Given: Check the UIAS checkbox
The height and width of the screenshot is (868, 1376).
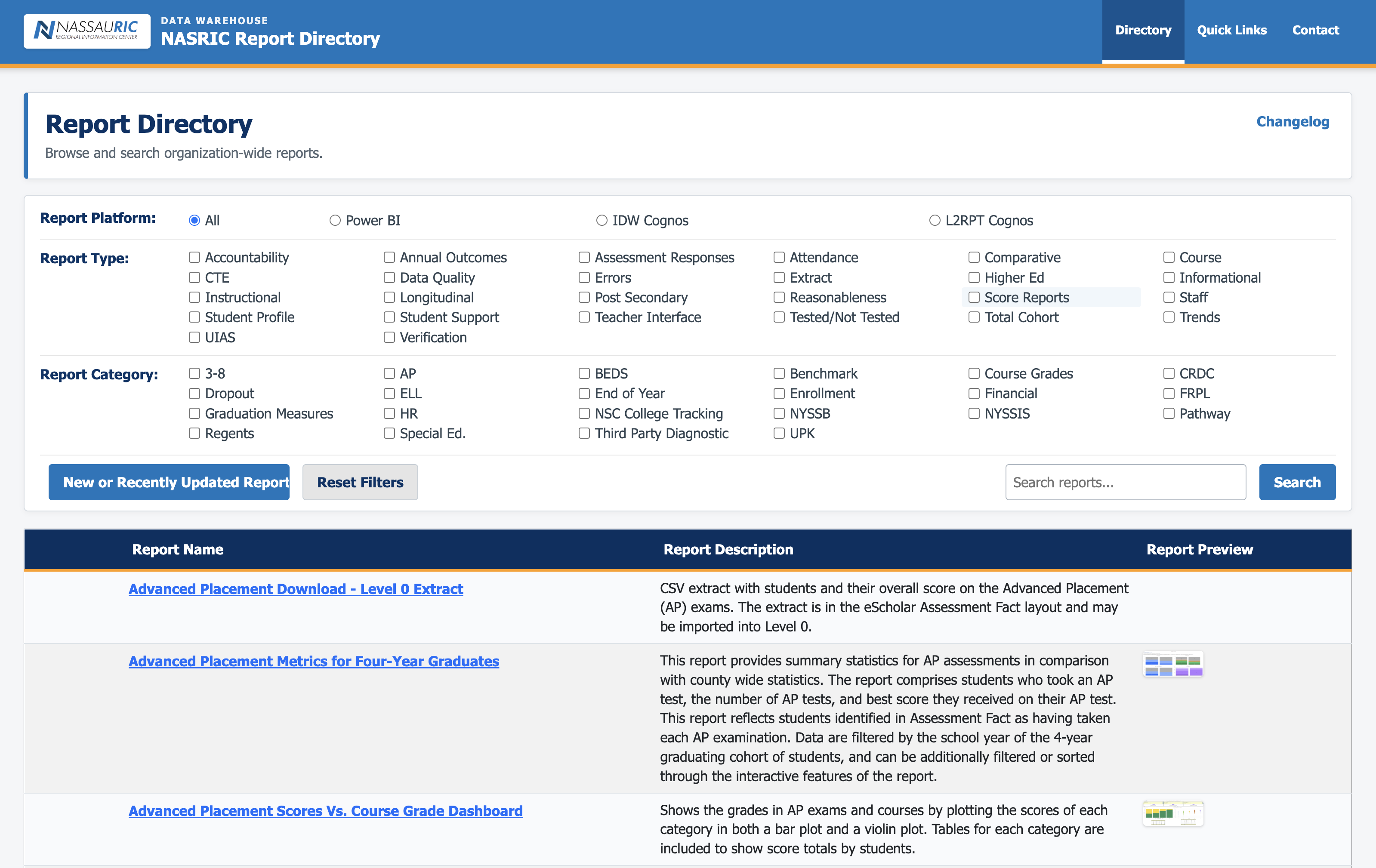Looking at the screenshot, I should 194,338.
